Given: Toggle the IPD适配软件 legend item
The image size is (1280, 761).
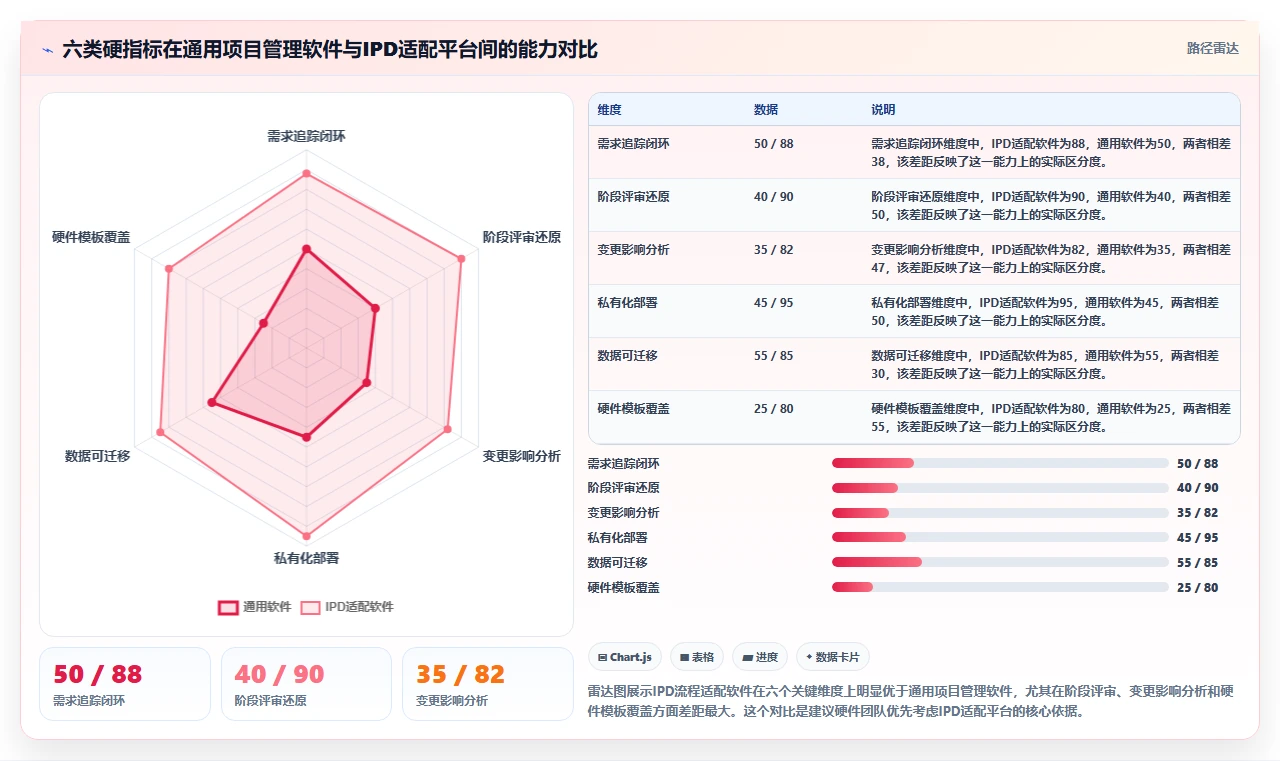Looking at the screenshot, I should coord(347,607).
